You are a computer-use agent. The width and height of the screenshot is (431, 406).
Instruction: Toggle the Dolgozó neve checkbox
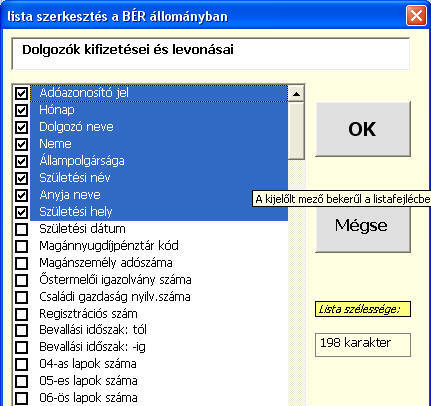pyautogui.click(x=21, y=127)
